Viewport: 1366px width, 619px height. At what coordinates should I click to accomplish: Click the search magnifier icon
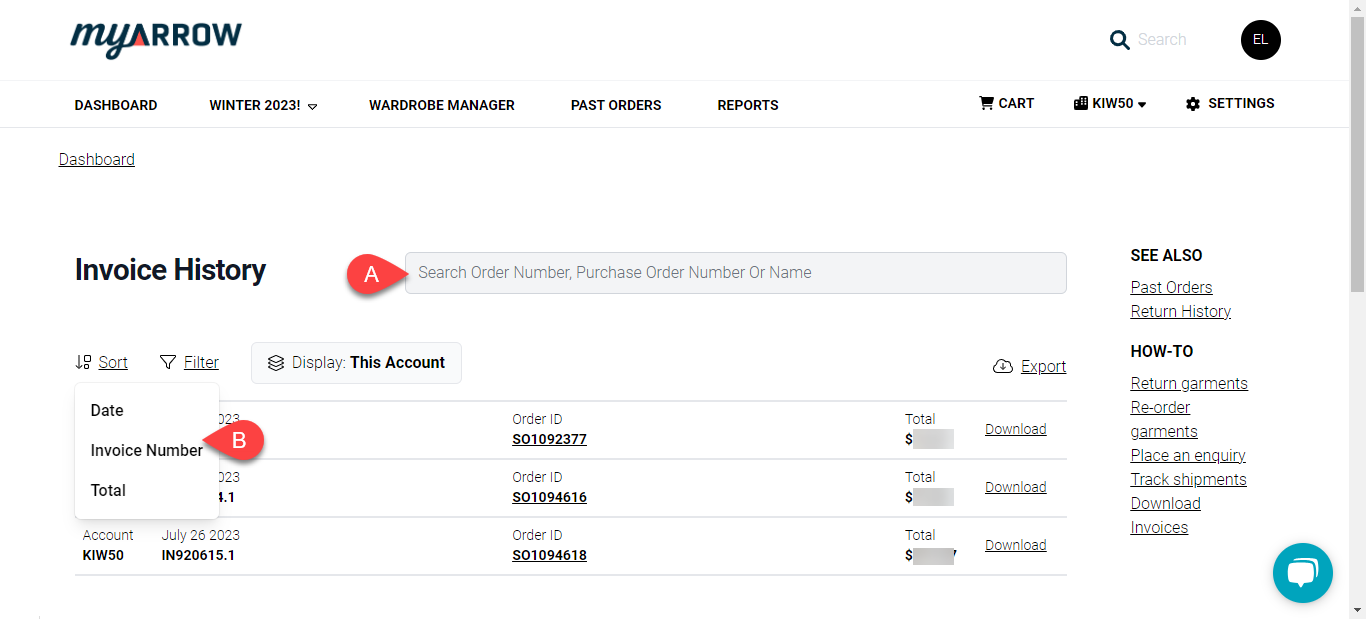click(x=1120, y=40)
